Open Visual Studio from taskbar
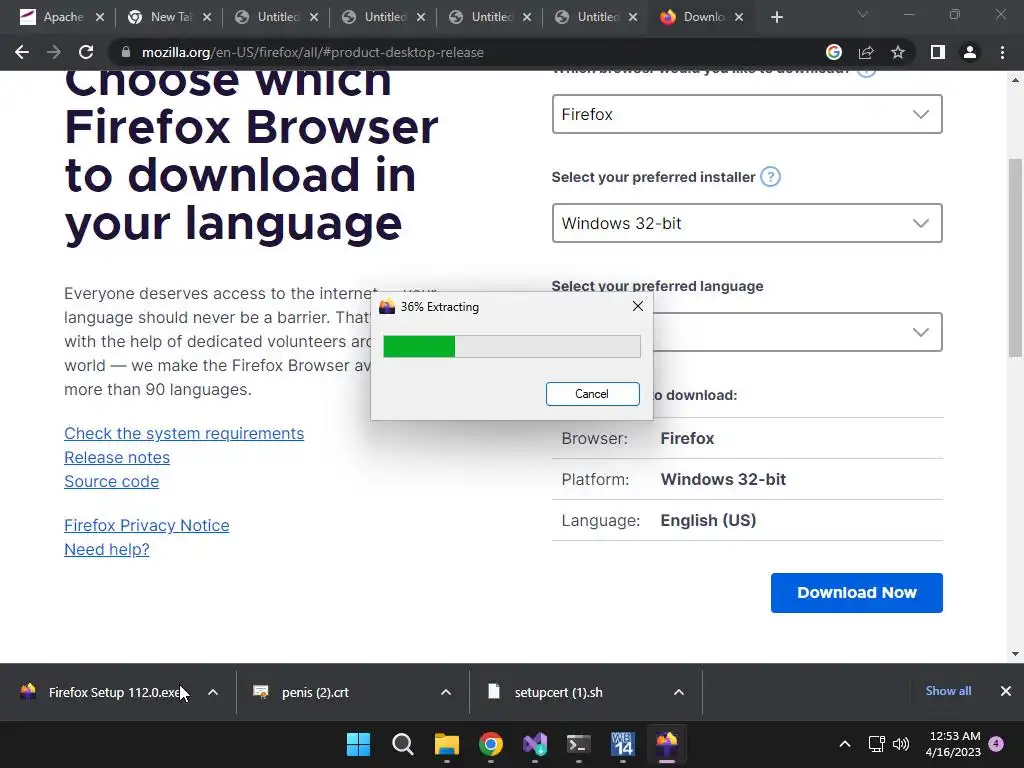 click(x=535, y=744)
